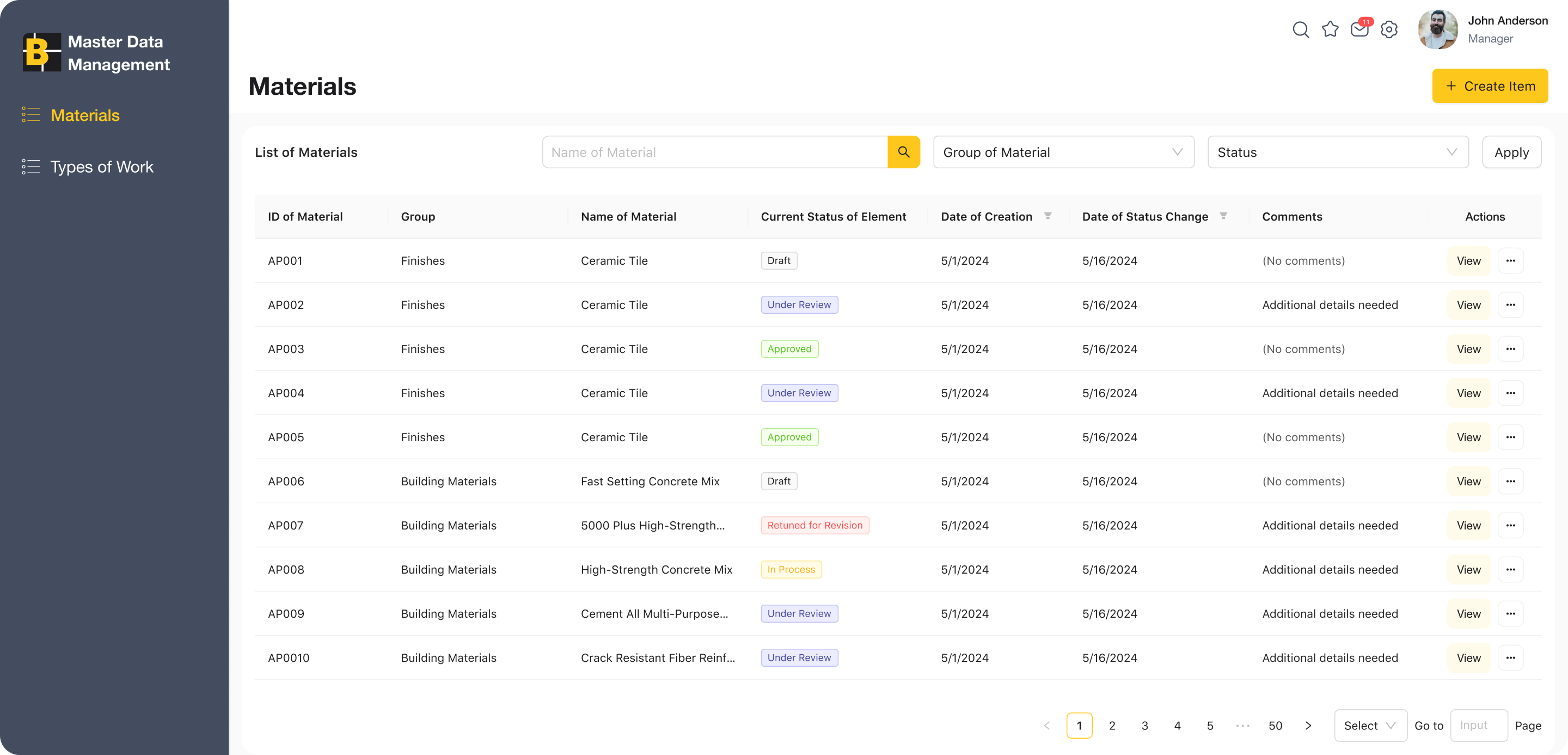Screen dimensions: 1568x755
Task: Go to page 3
Action: click(1144, 725)
